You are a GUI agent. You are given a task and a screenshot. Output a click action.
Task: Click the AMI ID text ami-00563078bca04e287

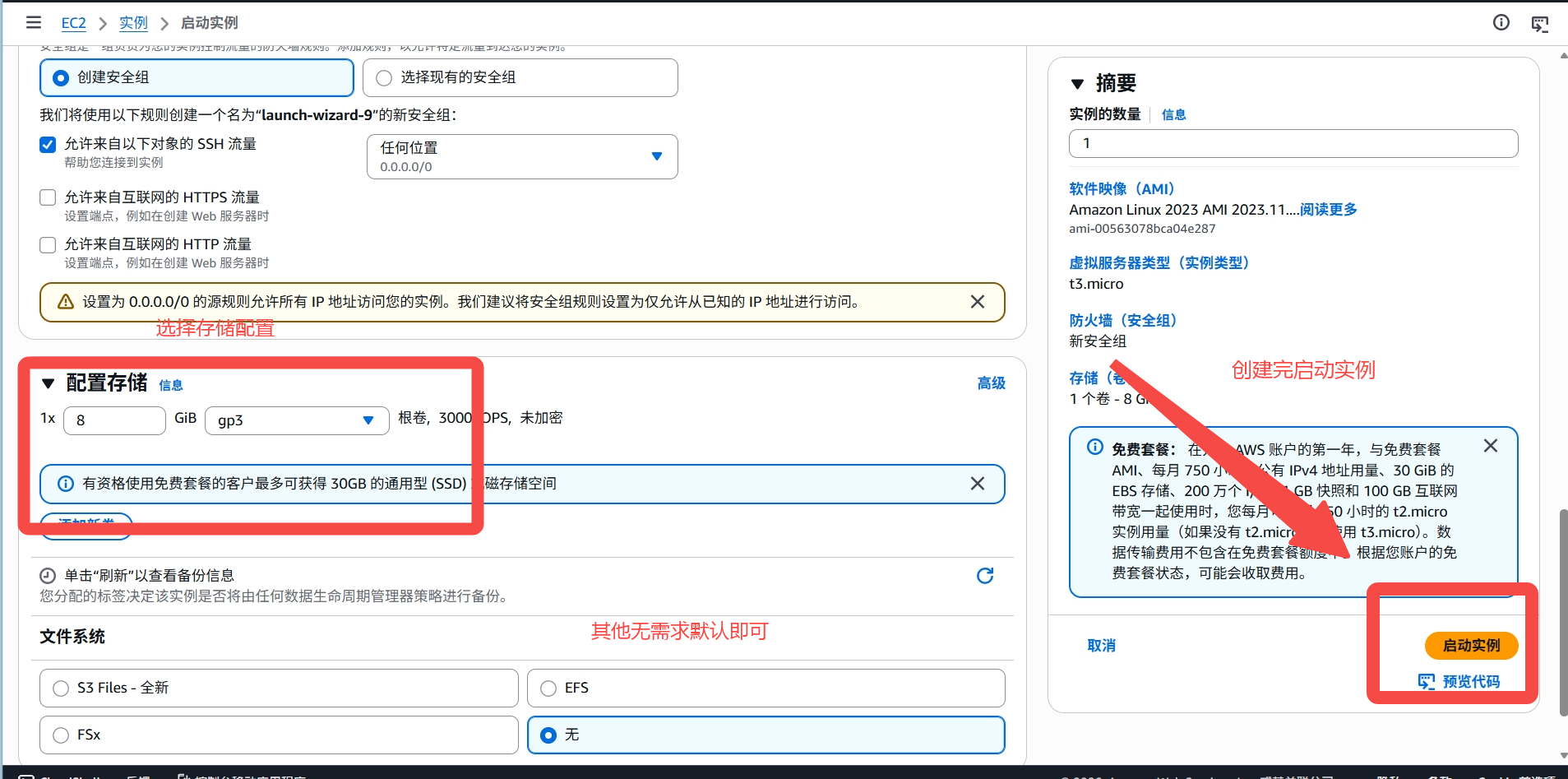coord(1142,229)
